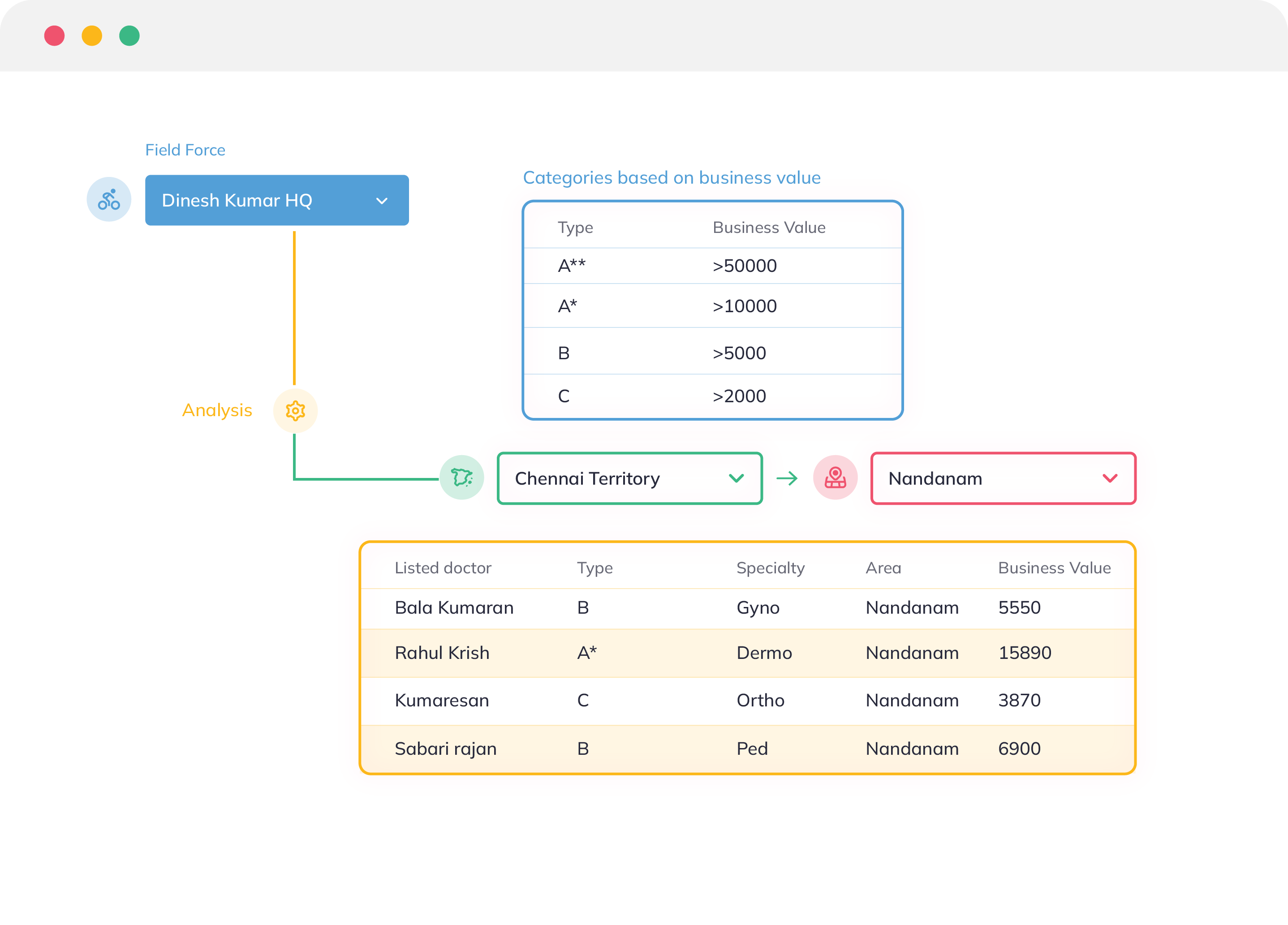Click the red window close dot

click(x=55, y=36)
